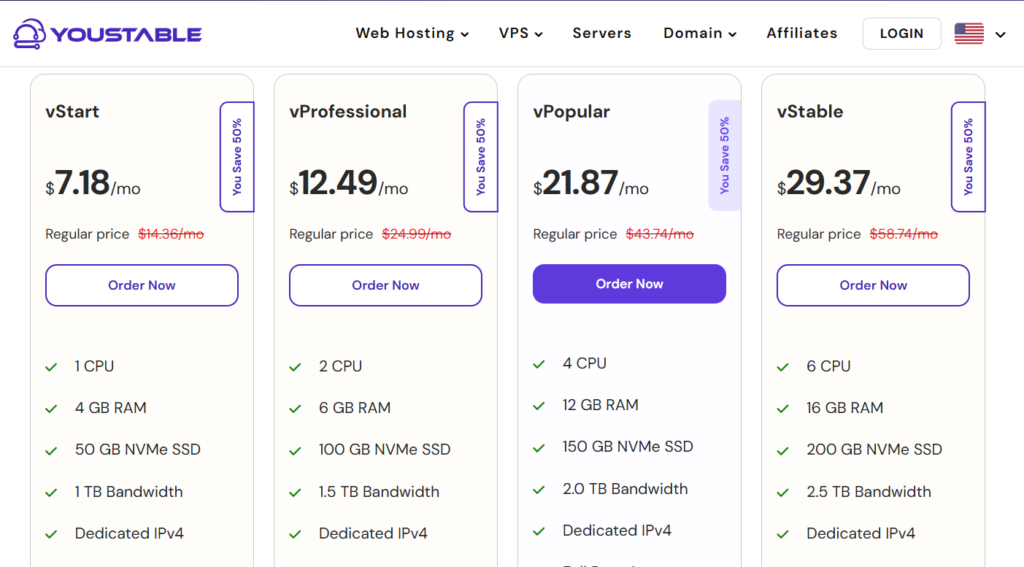Click the 2.5 TB Bandwidth text

869,492
